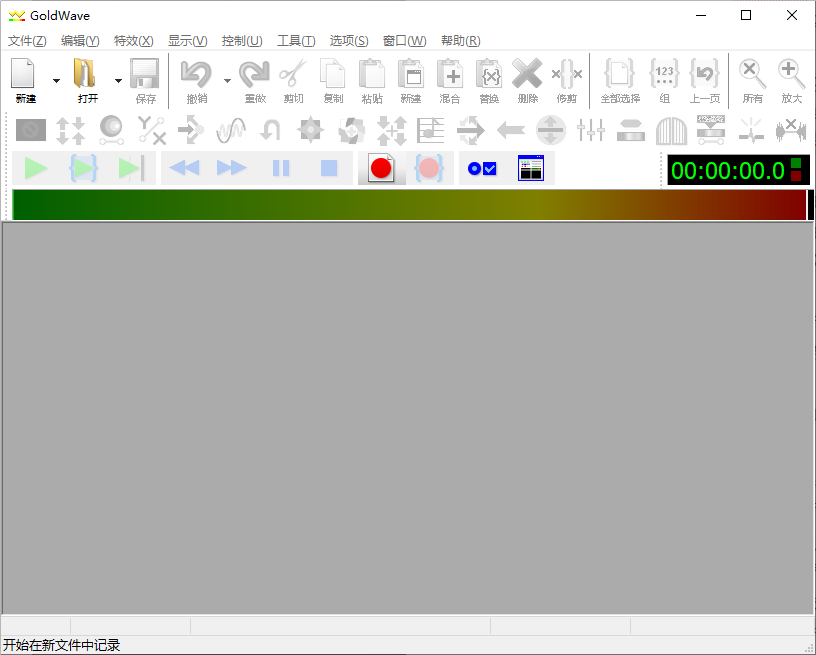The image size is (816, 655).
Task: Click the green-to-red level meter bar
Action: point(408,204)
